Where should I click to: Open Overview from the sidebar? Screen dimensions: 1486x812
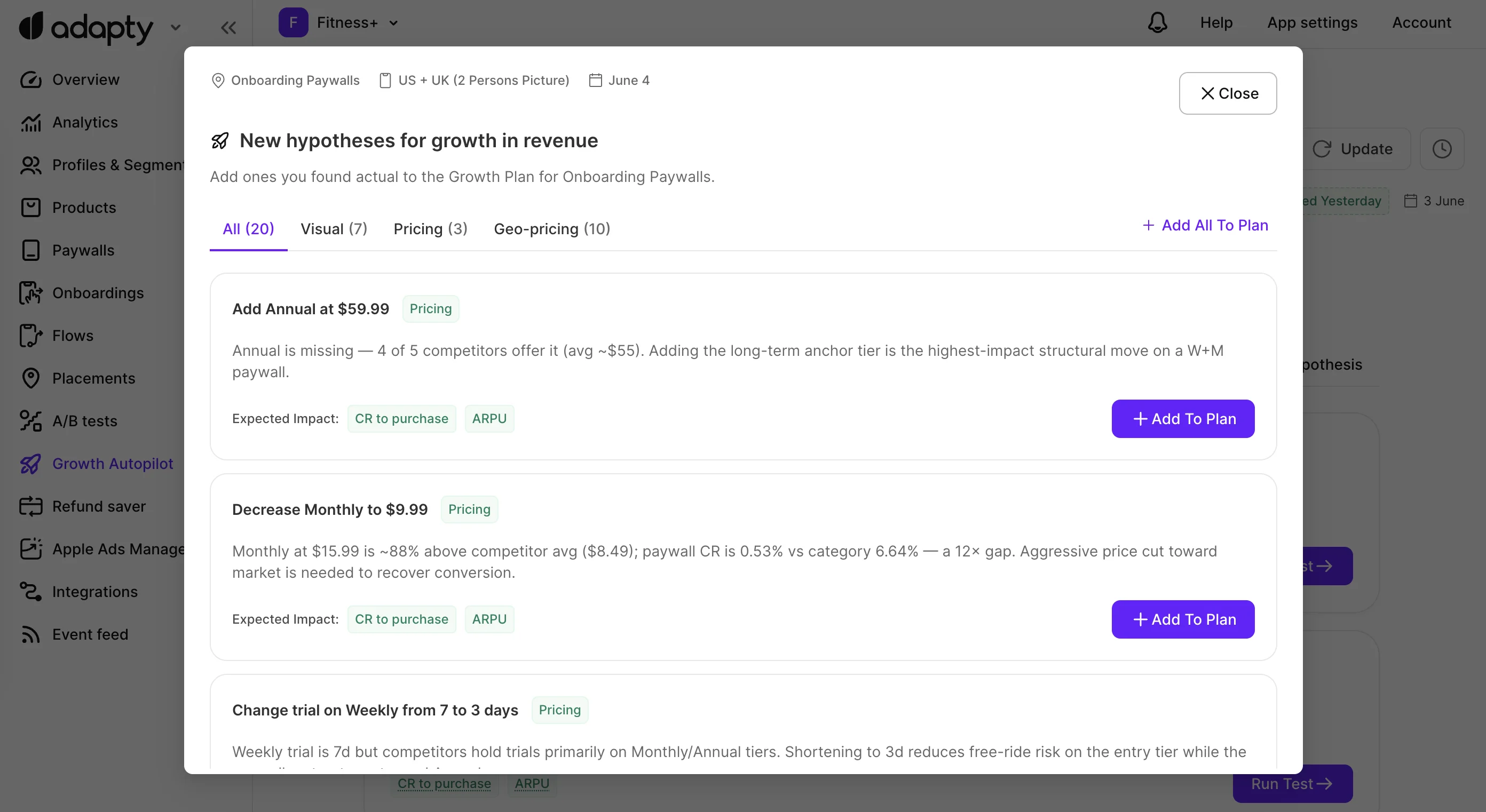[x=85, y=79]
